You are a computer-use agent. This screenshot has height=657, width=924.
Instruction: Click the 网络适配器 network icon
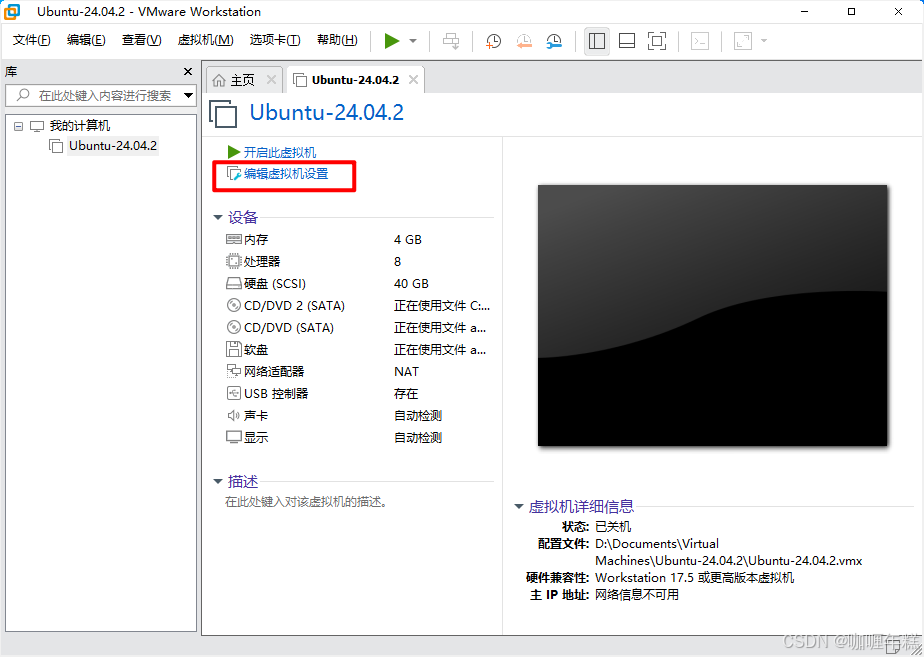point(233,371)
